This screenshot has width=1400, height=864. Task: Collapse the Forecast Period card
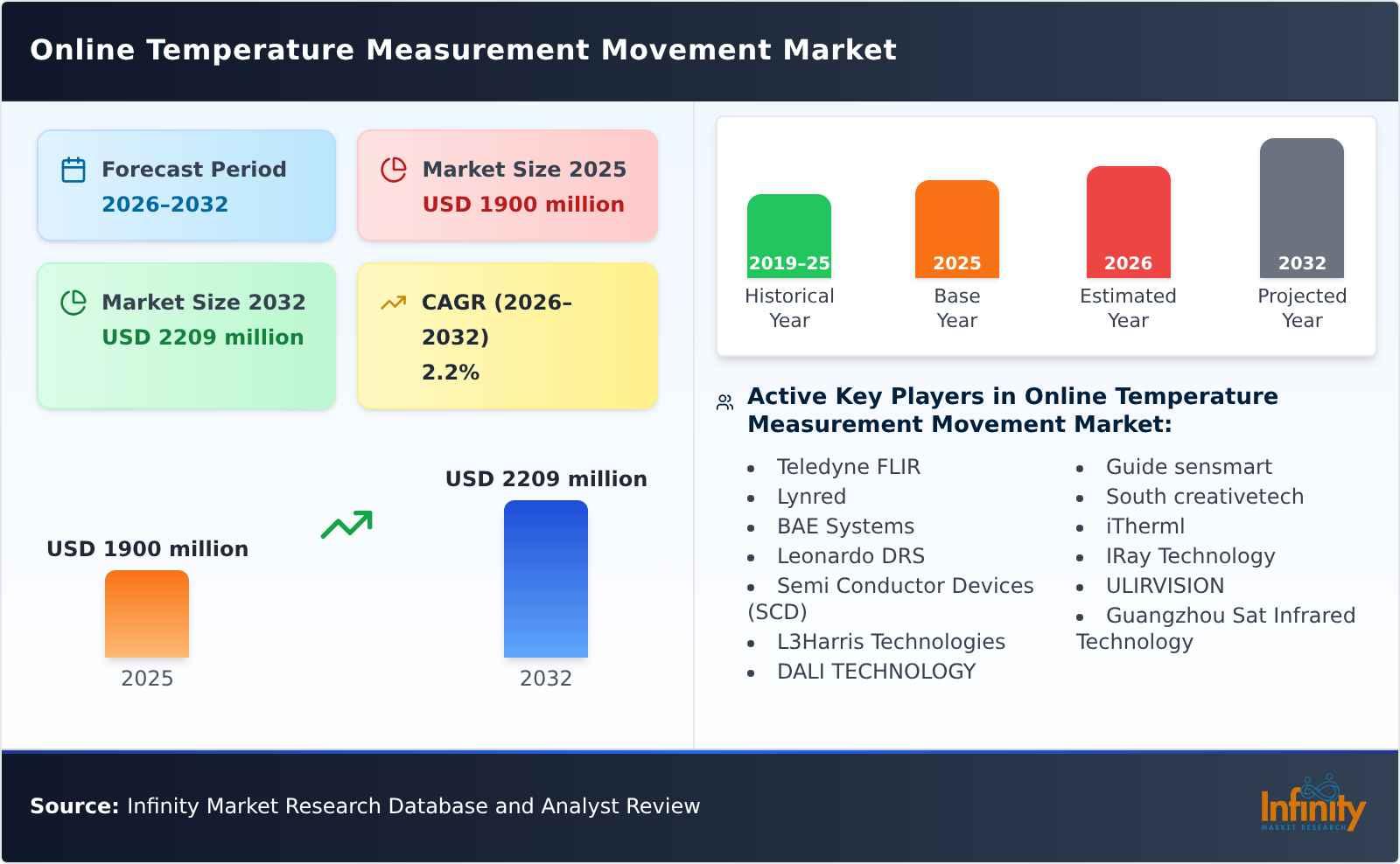coord(186,185)
